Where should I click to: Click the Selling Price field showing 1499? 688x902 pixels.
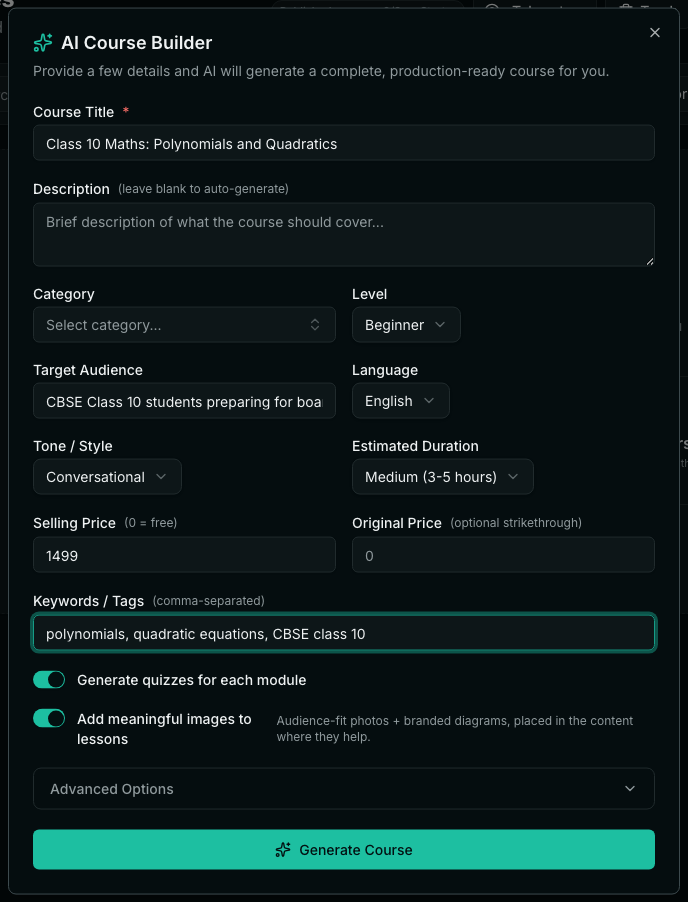pyautogui.click(x=184, y=555)
